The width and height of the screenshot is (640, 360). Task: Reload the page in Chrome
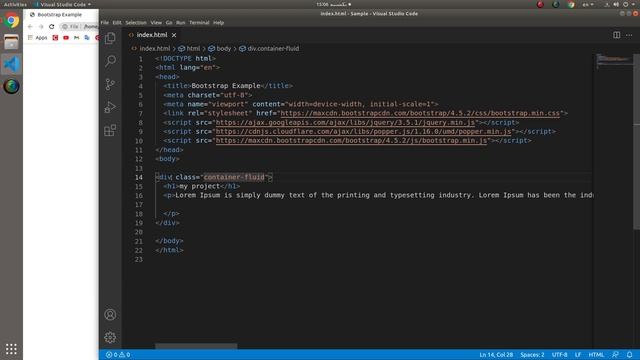pyautogui.click(x=51, y=27)
